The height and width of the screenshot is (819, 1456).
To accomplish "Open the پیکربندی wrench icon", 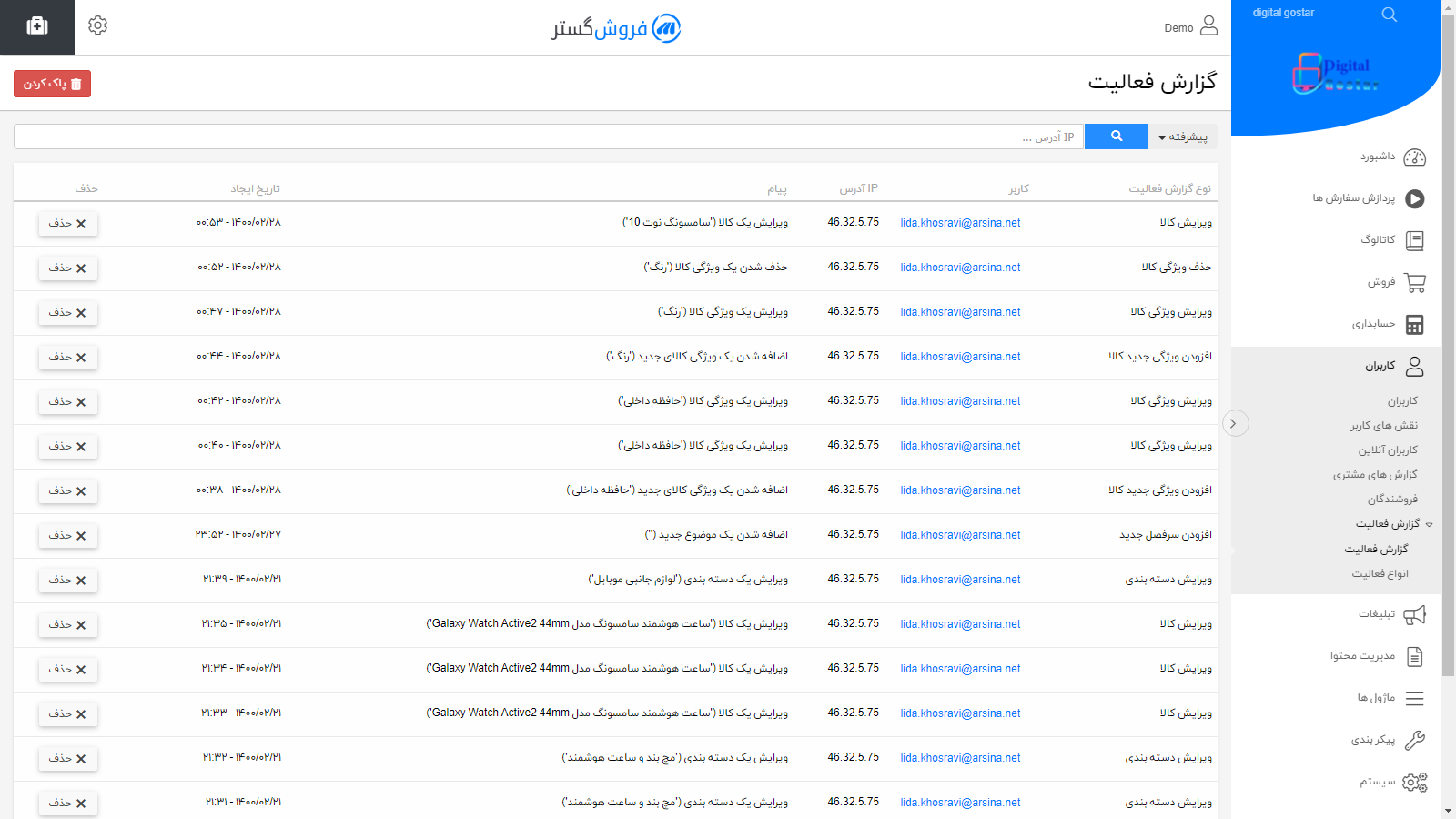I will click(x=1414, y=740).
